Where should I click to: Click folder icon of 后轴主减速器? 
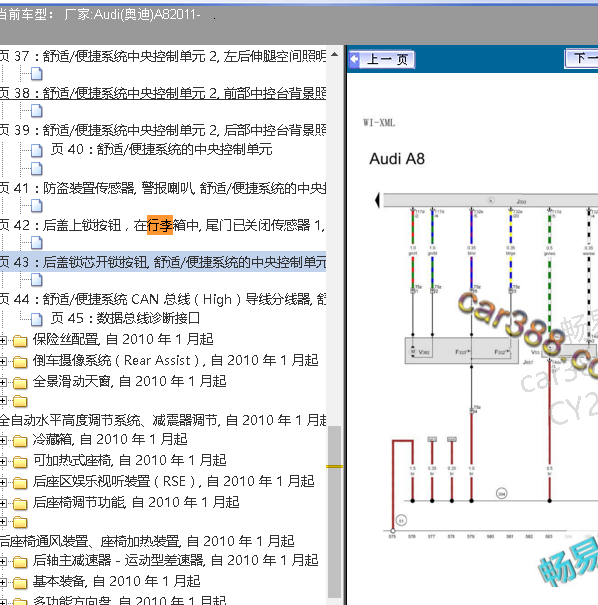pos(20,561)
